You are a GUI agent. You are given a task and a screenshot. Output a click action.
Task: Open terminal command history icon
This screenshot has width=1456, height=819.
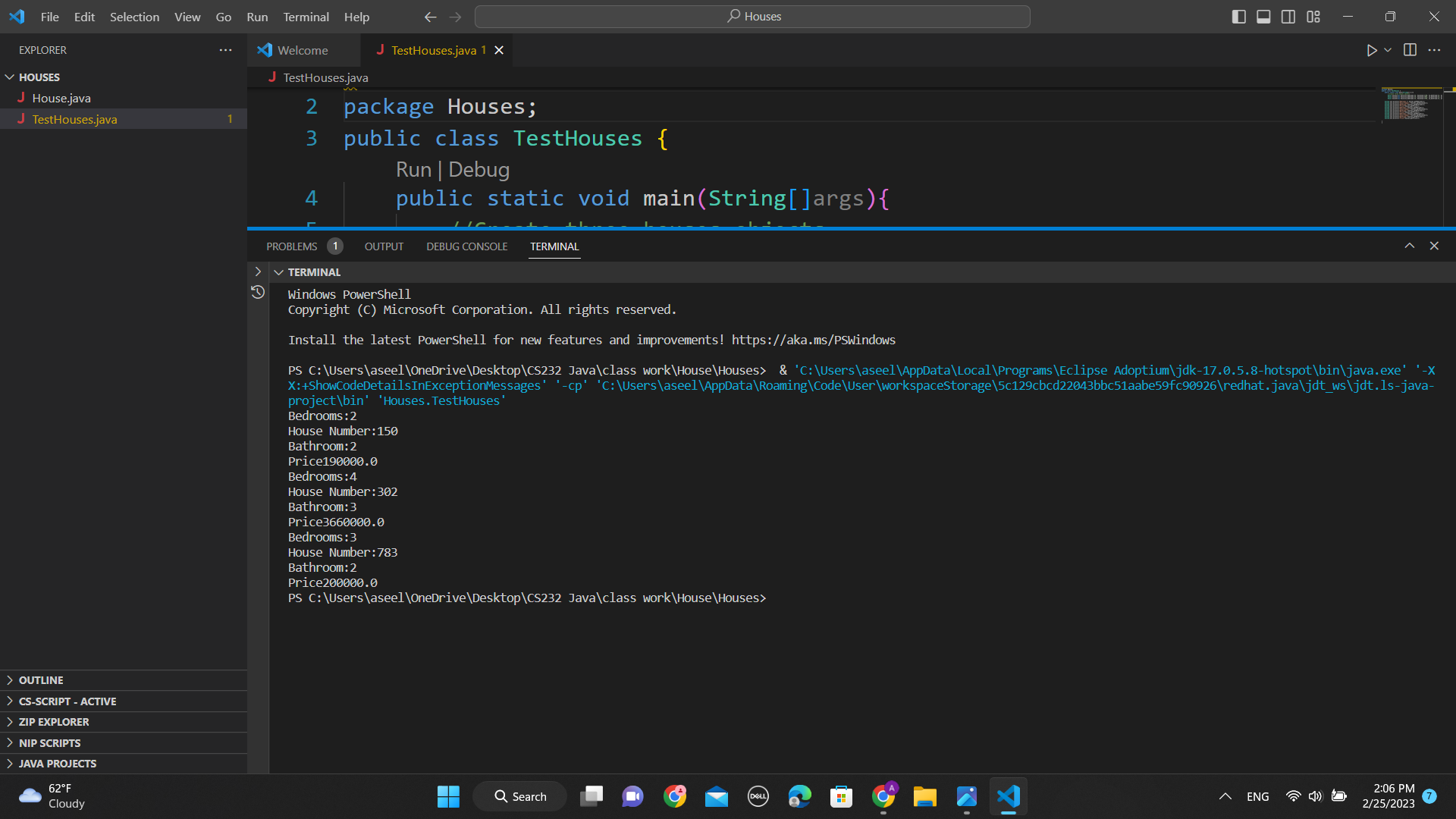[x=258, y=292]
